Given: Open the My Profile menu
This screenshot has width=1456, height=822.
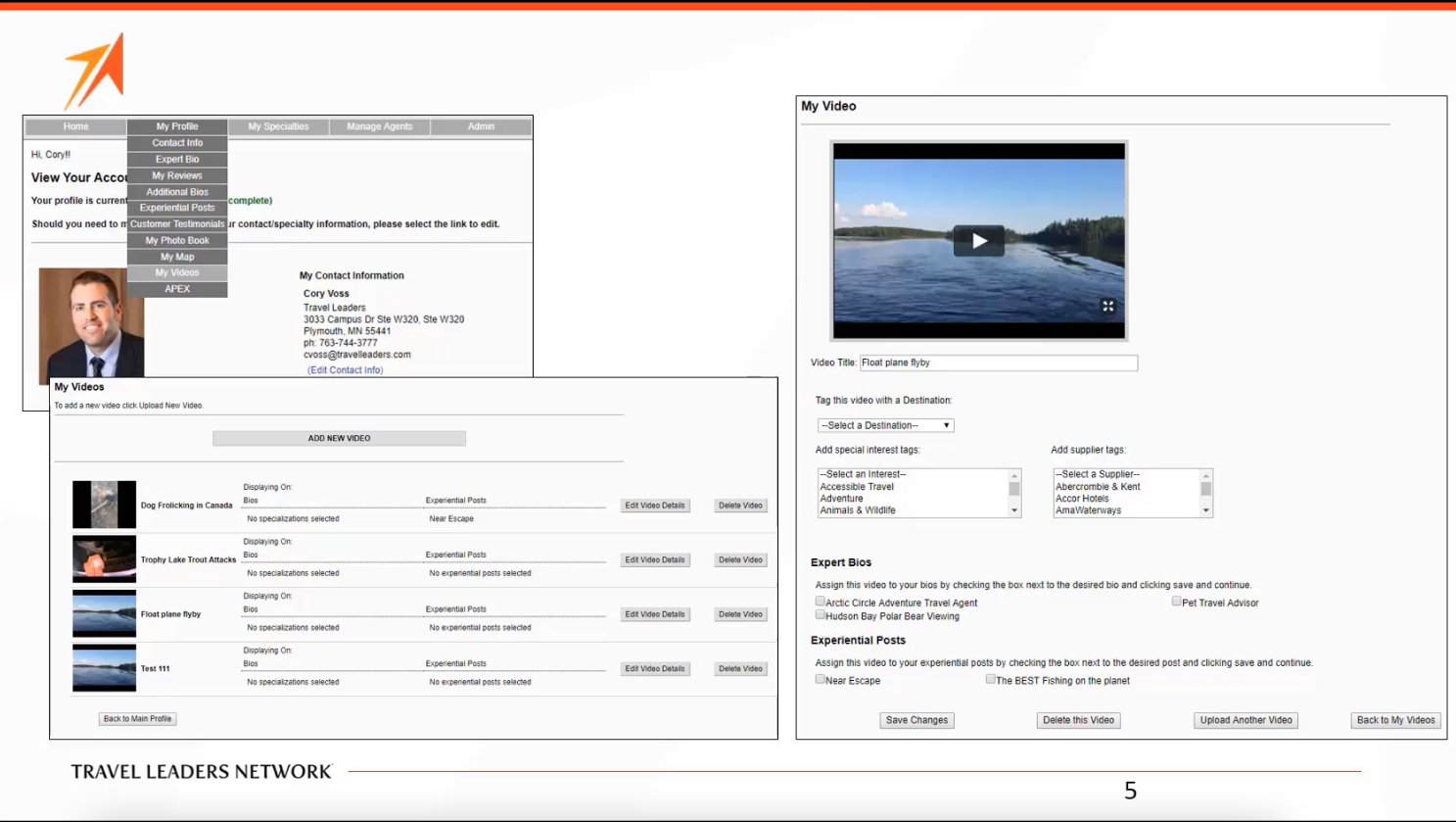Looking at the screenshot, I should [x=177, y=126].
